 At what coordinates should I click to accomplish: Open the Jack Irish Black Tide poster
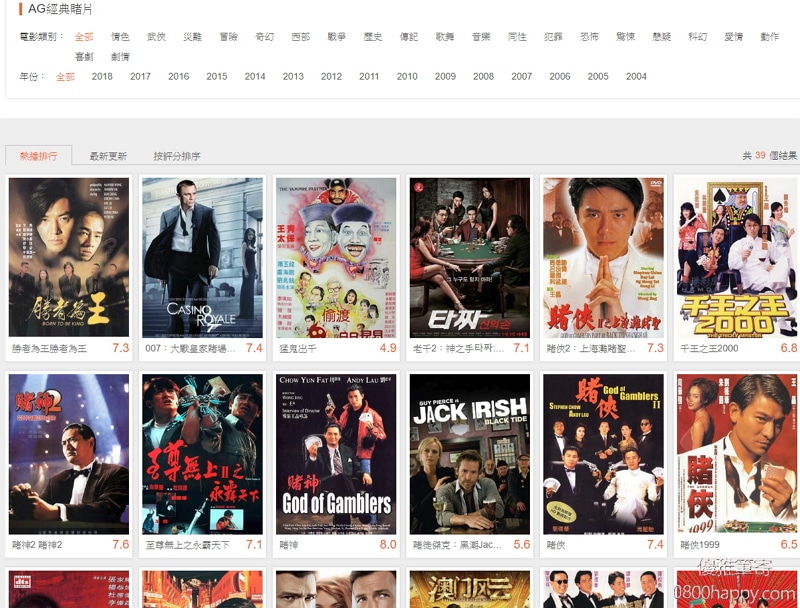coord(470,454)
